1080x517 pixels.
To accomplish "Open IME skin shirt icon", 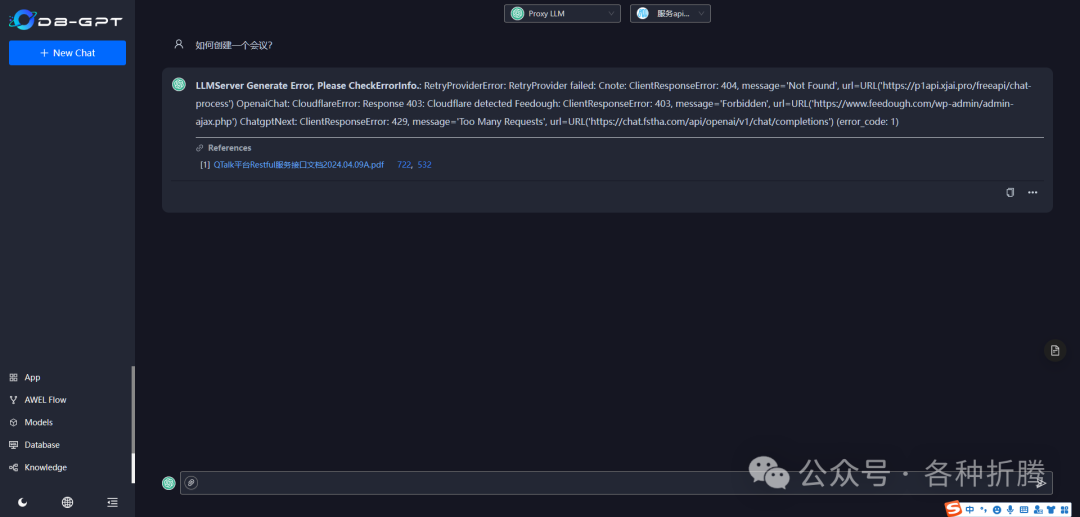I will pos(1051,509).
